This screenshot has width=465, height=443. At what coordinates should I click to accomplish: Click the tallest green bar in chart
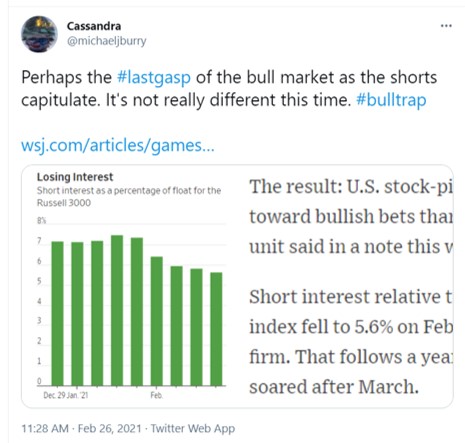pos(117,310)
